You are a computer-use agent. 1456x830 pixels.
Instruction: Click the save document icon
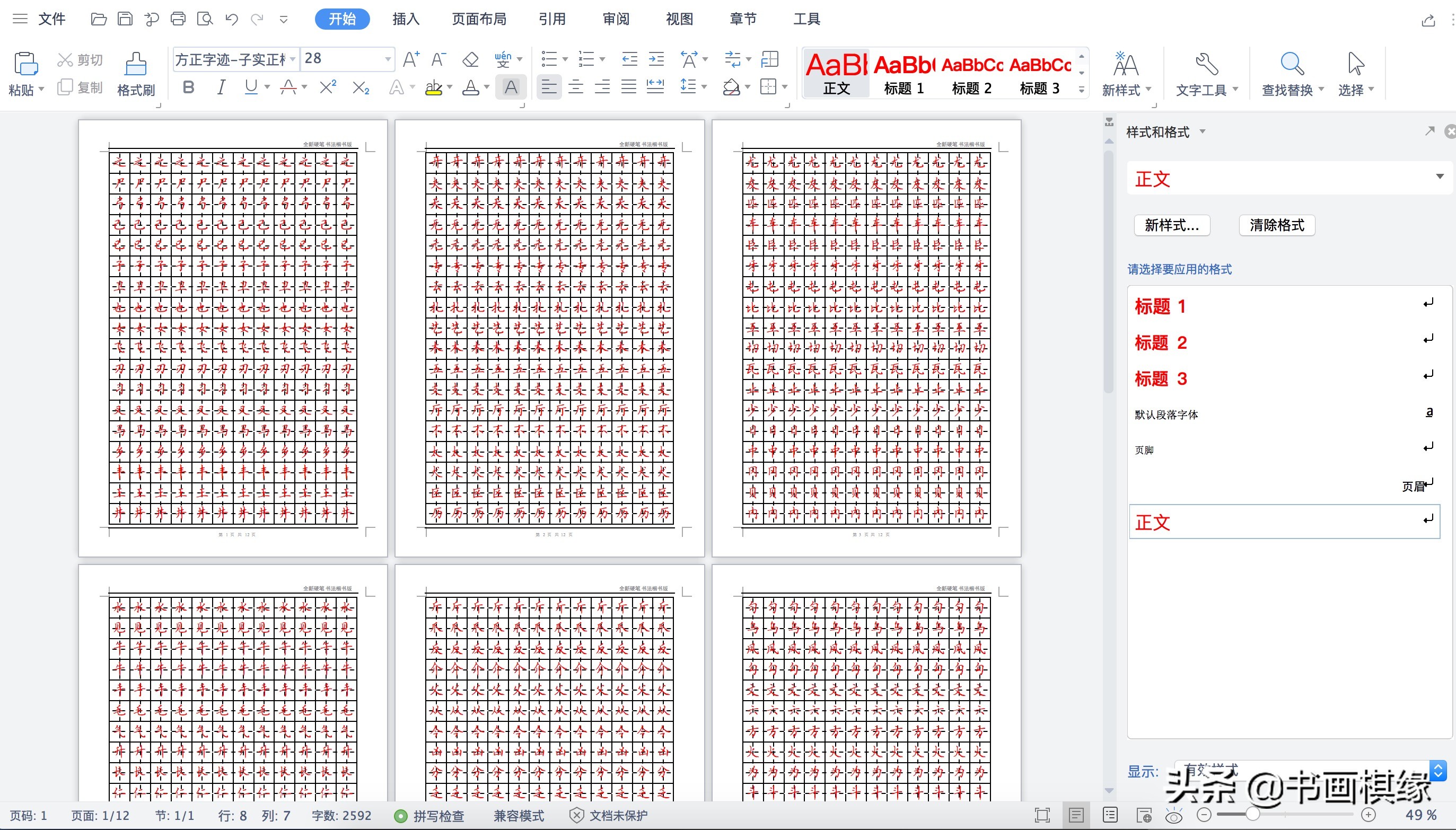(125, 20)
